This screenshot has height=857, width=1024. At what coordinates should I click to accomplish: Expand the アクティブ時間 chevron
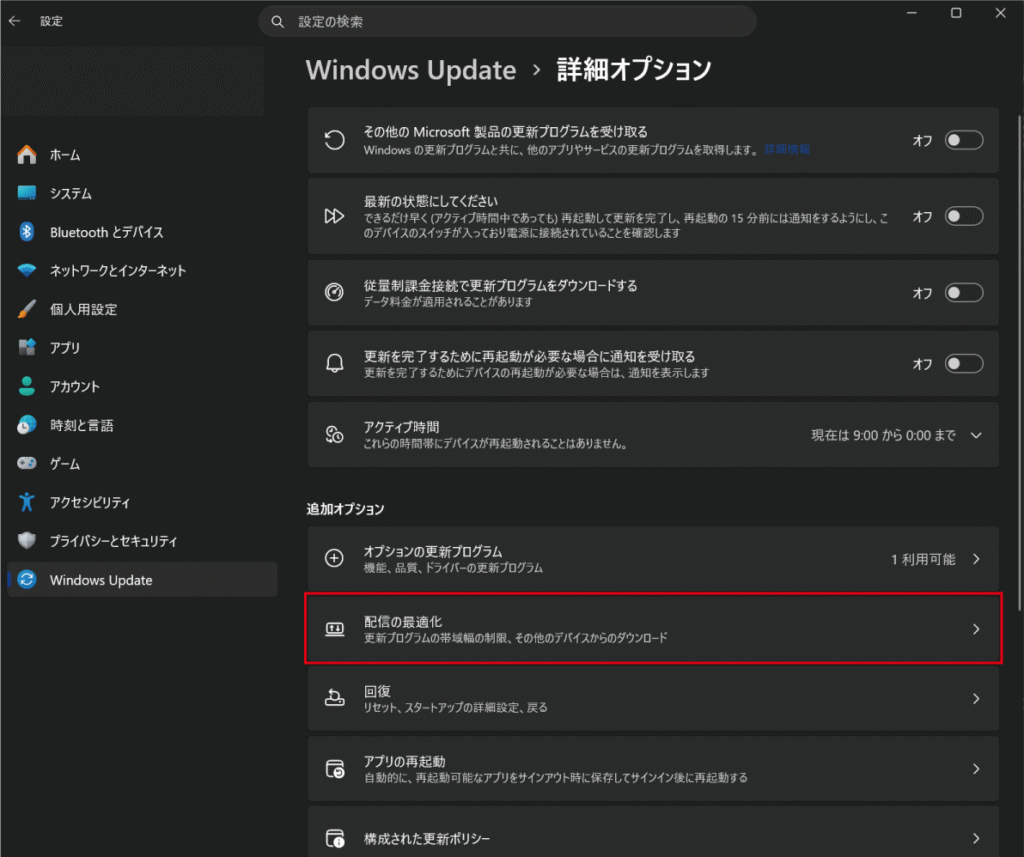(x=977, y=435)
